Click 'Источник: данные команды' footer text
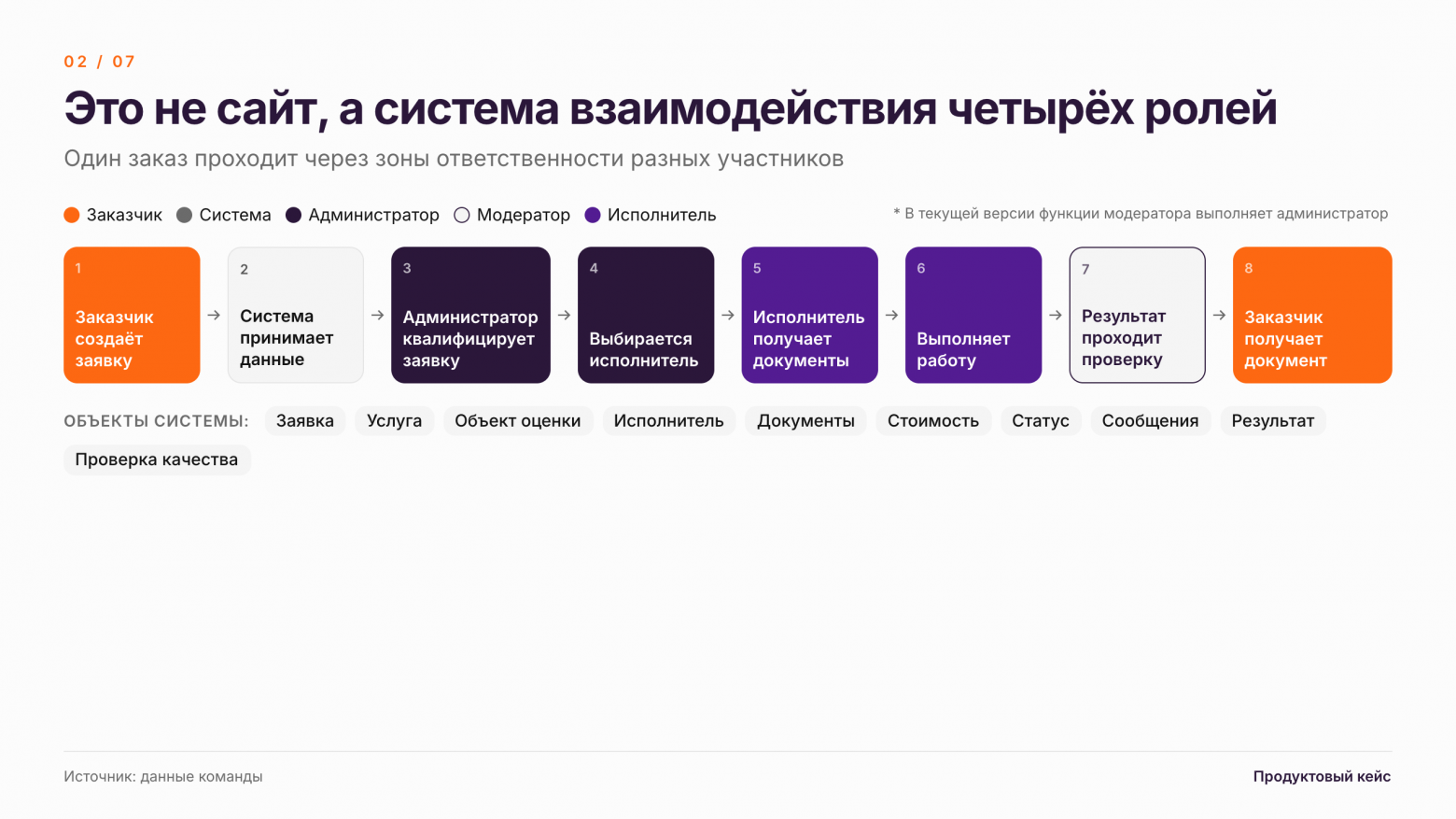The image size is (1456, 819). (x=163, y=777)
